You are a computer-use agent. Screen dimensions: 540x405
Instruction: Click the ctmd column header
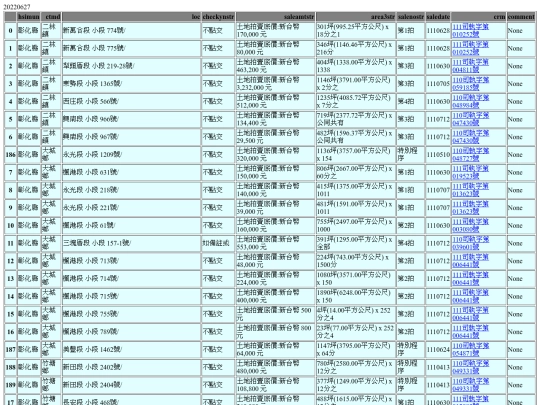(x=51, y=17)
